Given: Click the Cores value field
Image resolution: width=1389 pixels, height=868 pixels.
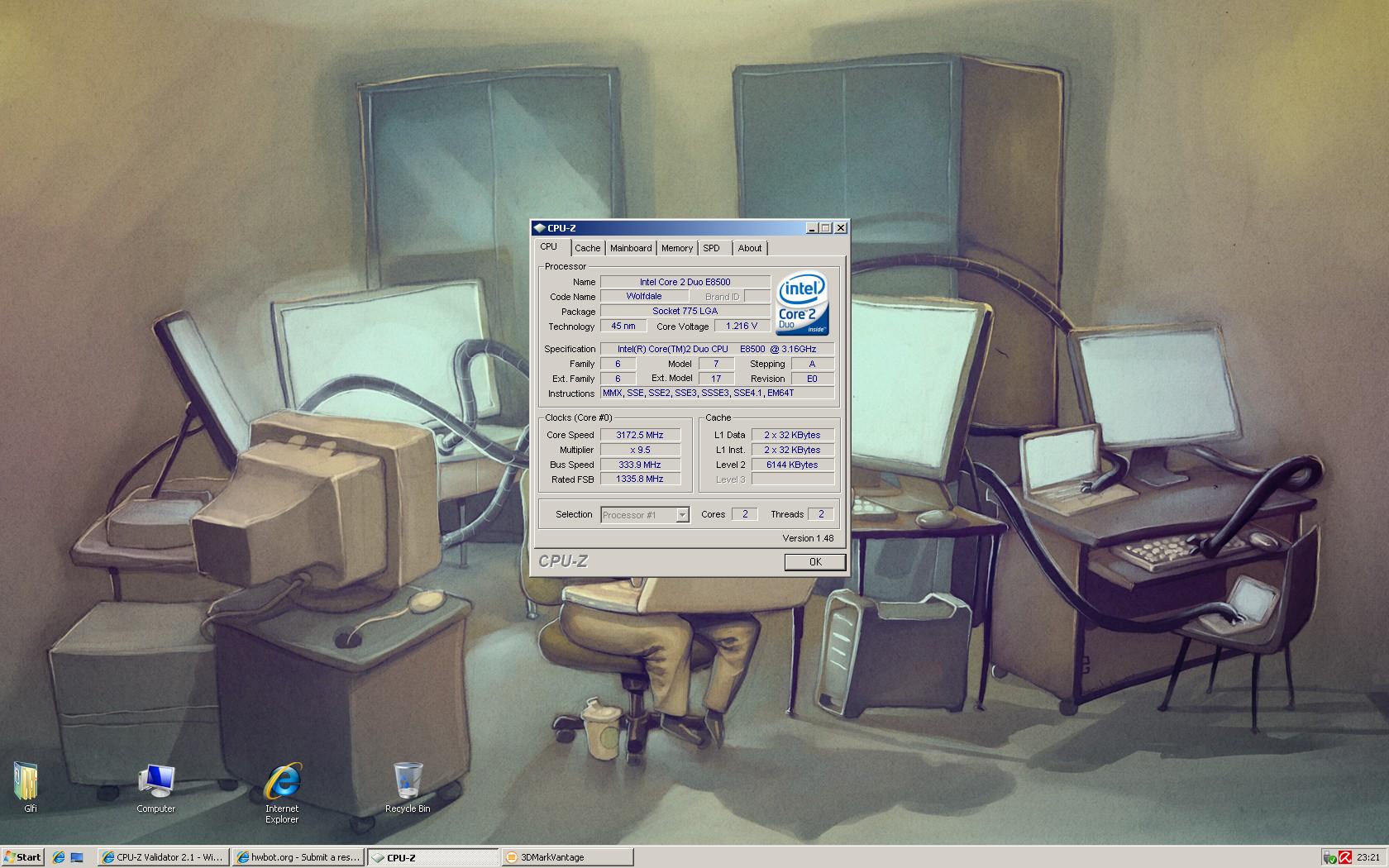Looking at the screenshot, I should point(745,514).
